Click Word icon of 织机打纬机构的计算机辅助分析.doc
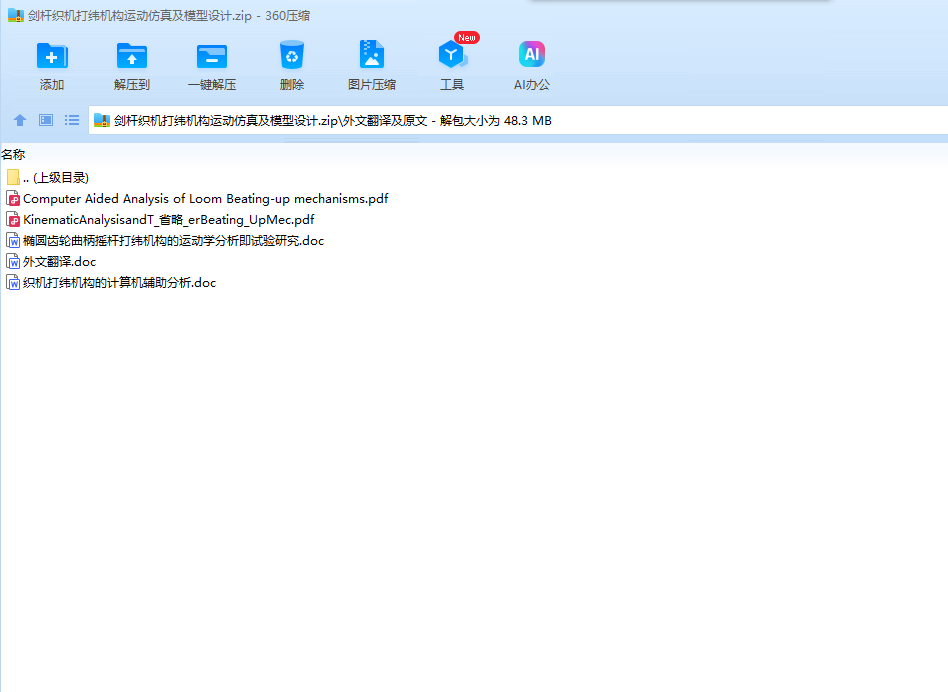 point(13,283)
